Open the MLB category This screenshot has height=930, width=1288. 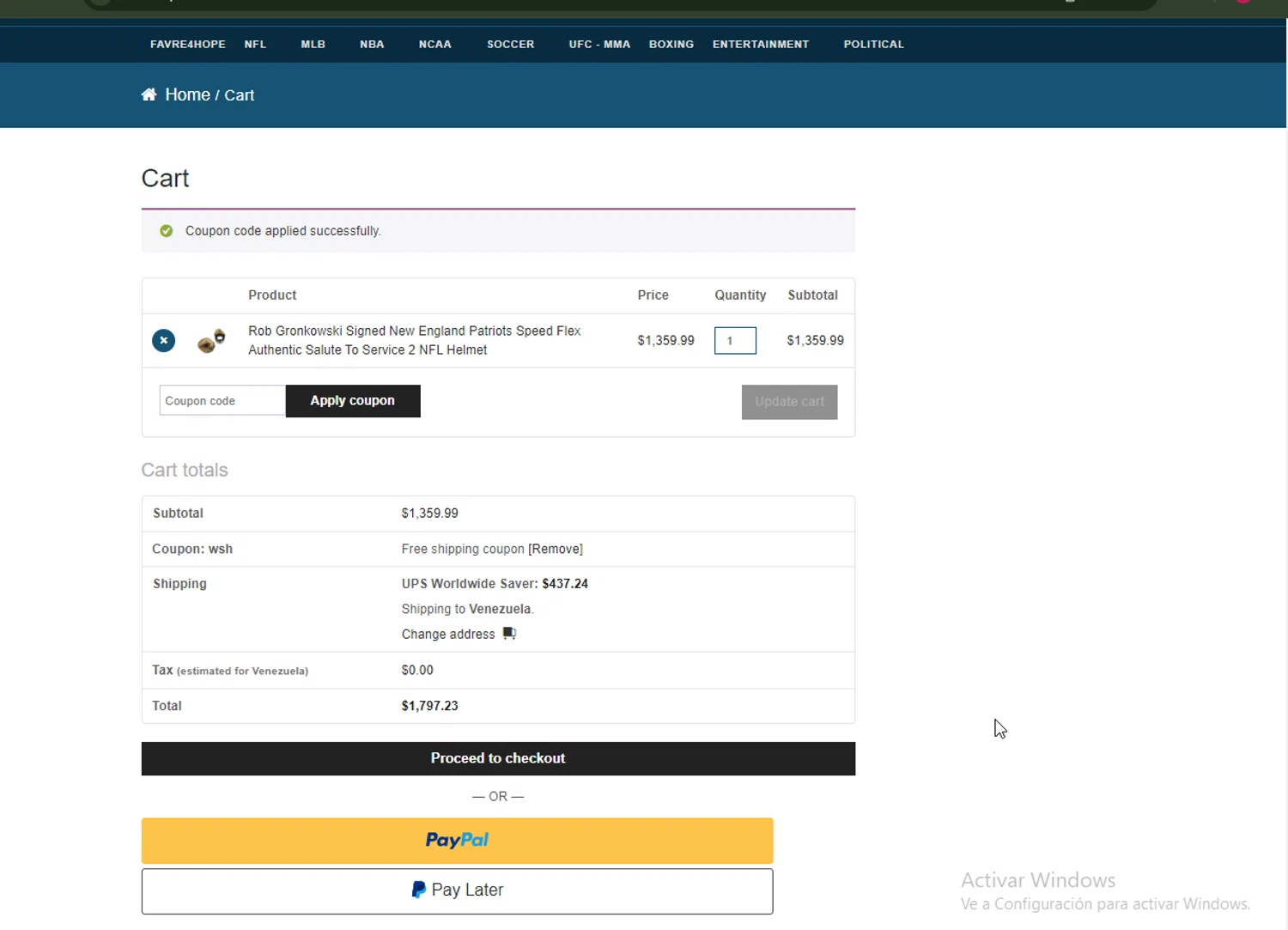pos(313,45)
